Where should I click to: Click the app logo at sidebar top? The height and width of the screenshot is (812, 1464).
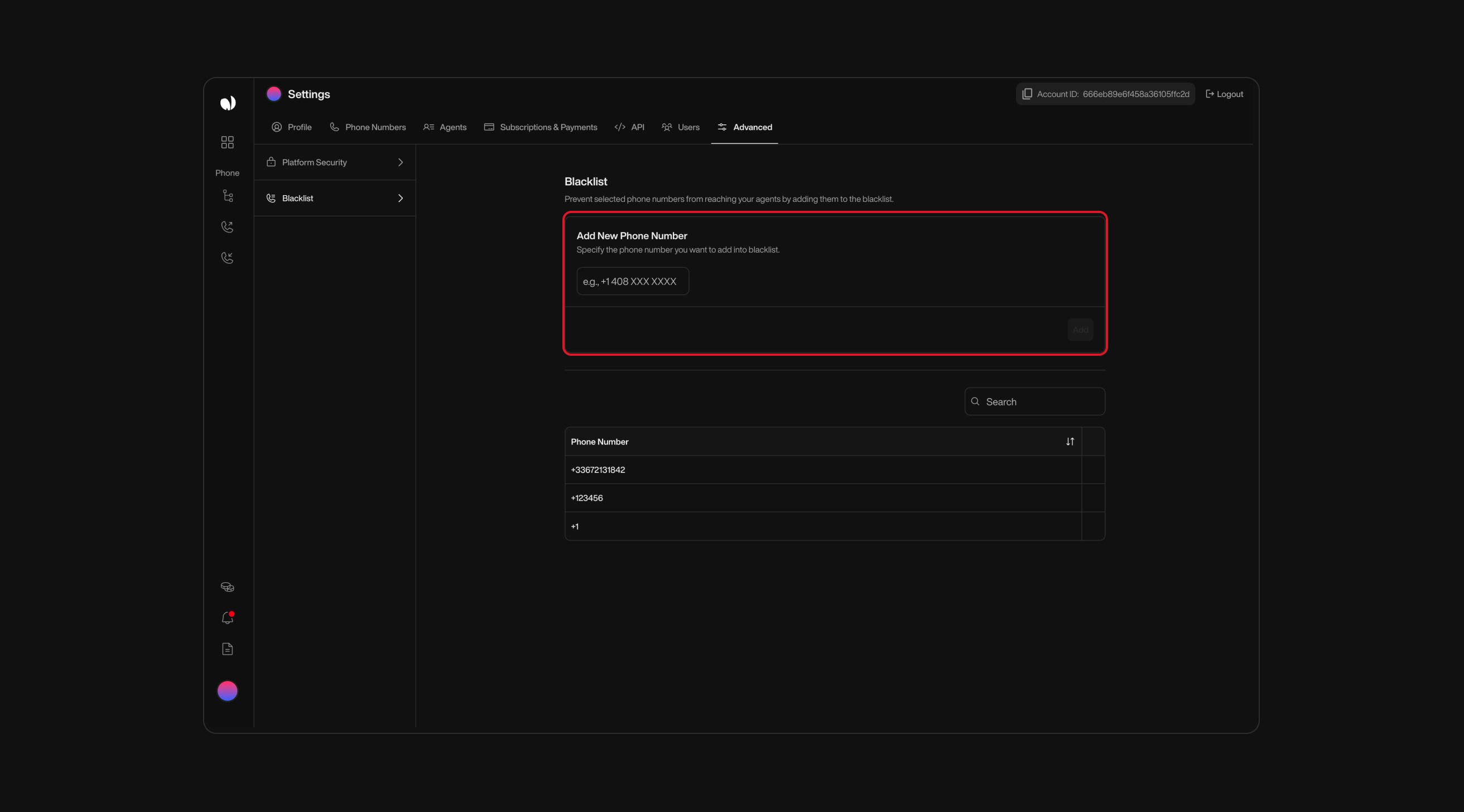tap(228, 103)
